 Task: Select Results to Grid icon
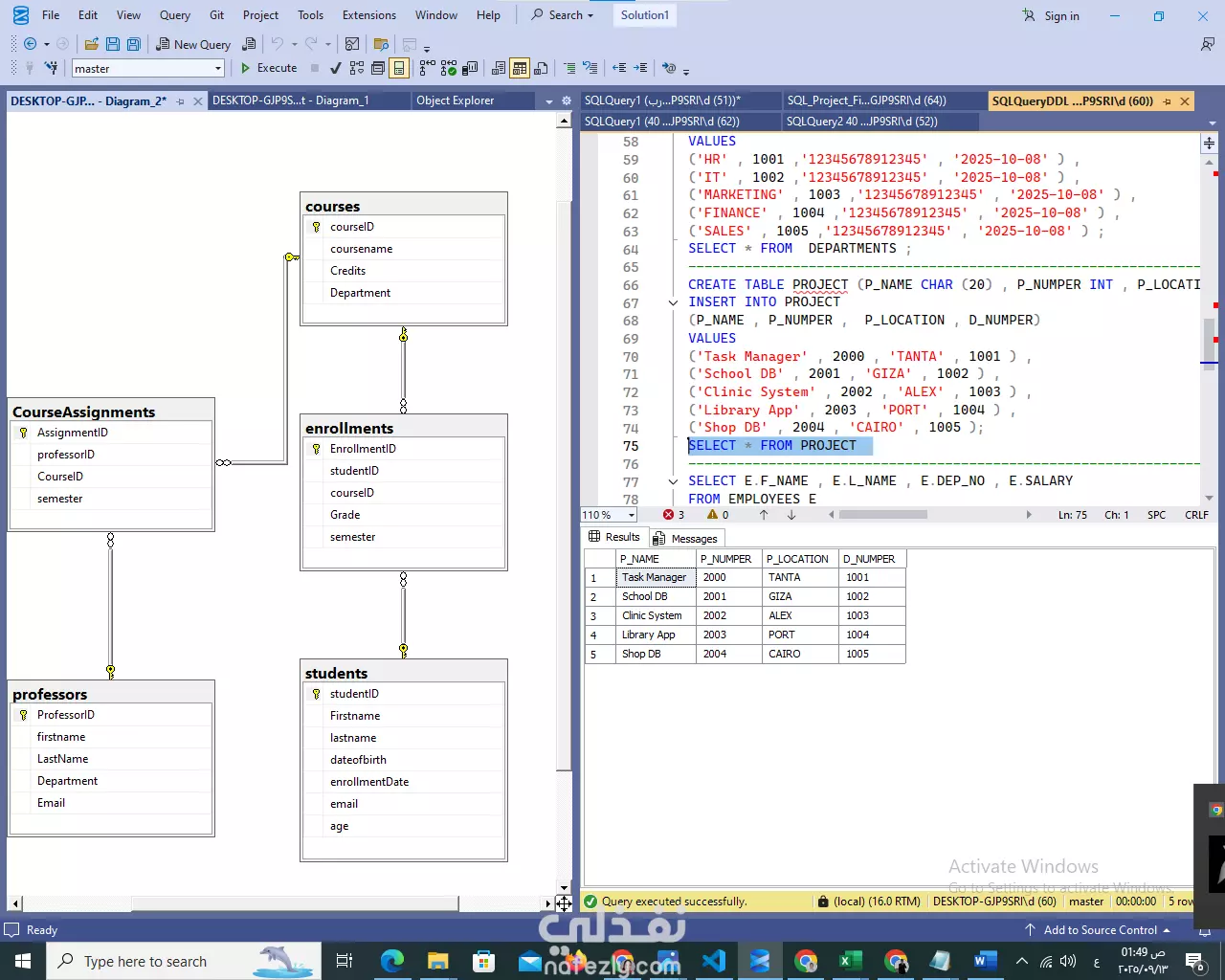pos(520,68)
